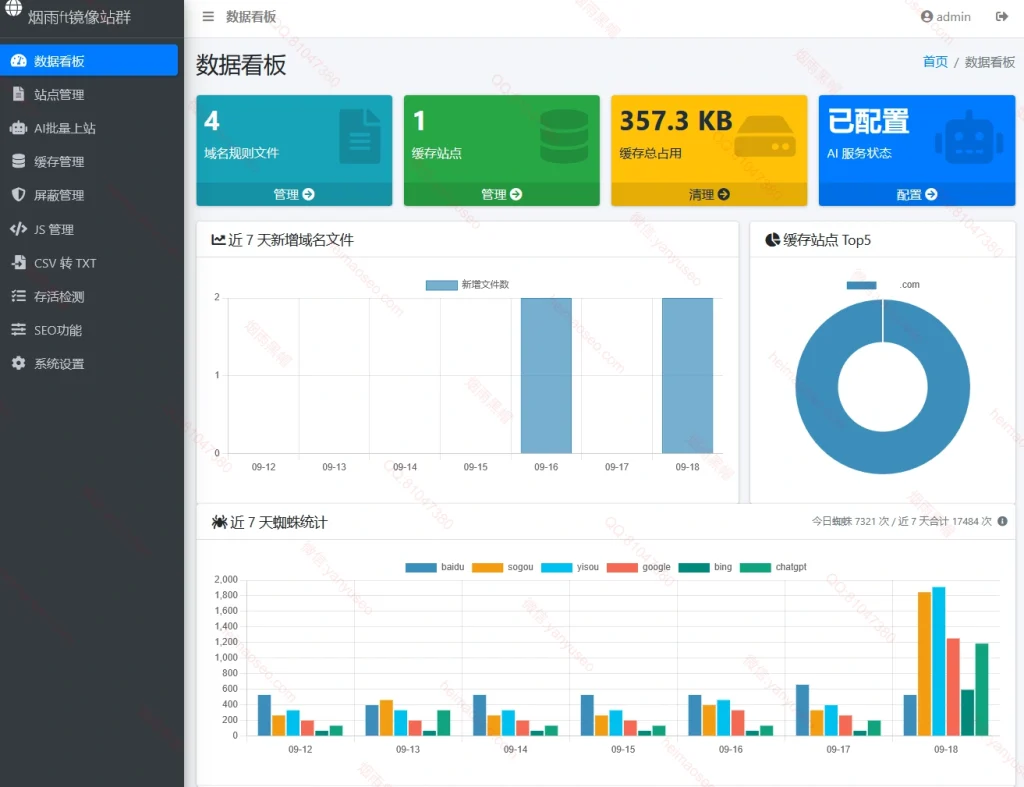Click the info icon beside spider totals
This screenshot has height=787, width=1024.
click(x=1002, y=521)
